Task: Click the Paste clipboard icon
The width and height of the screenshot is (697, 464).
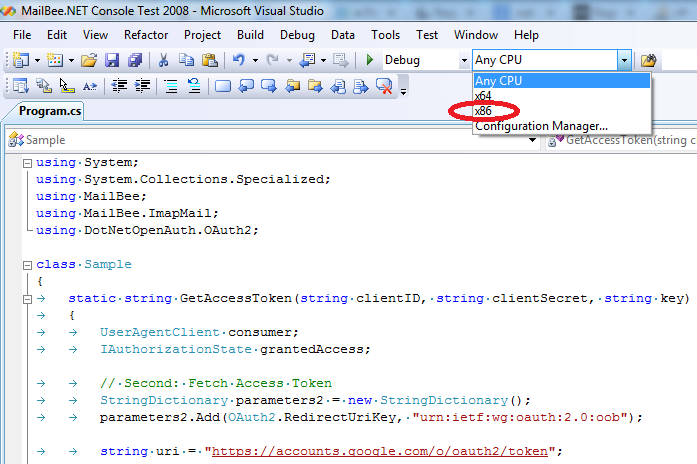Action: coord(207,61)
